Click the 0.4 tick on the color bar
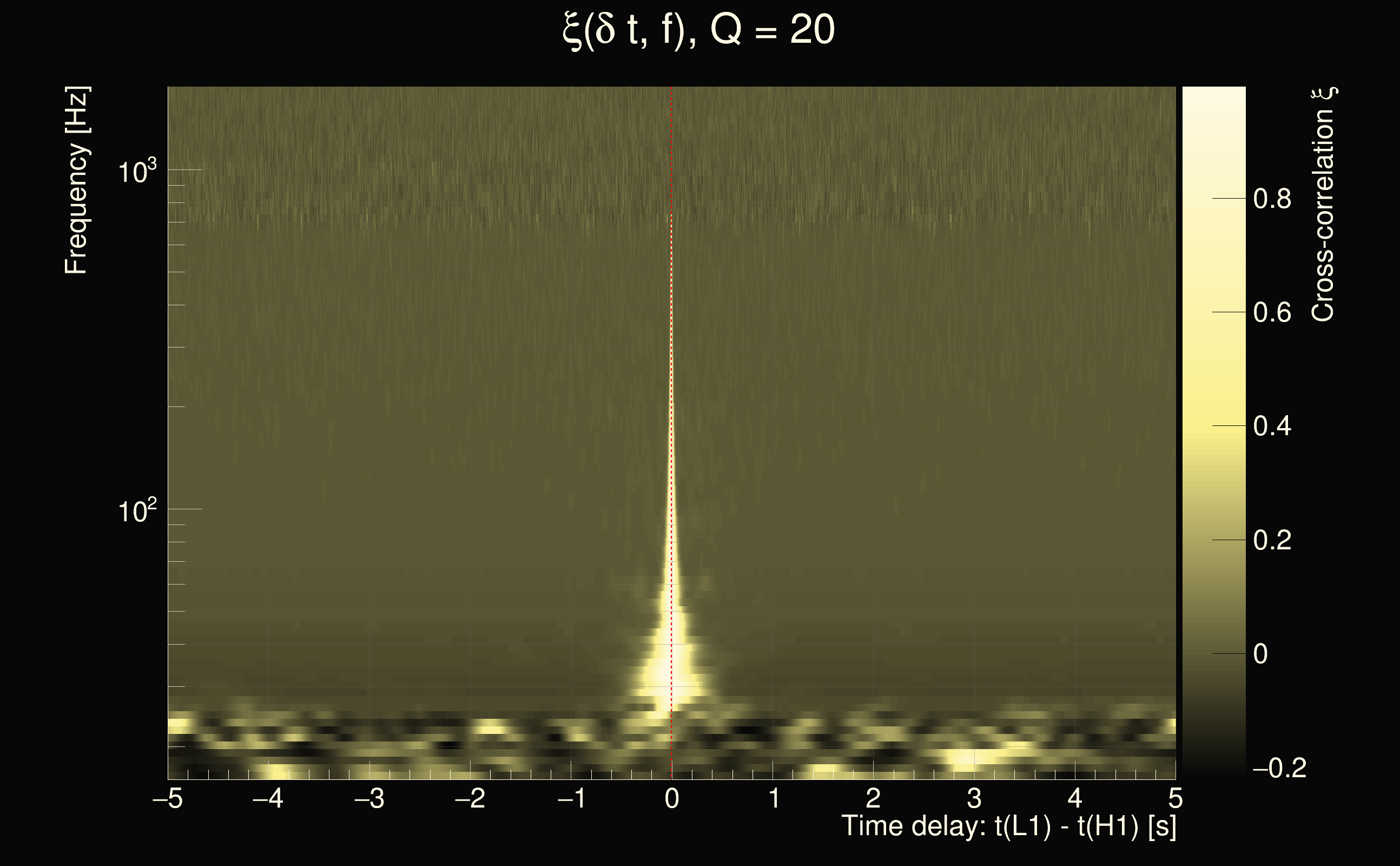 click(1272, 426)
